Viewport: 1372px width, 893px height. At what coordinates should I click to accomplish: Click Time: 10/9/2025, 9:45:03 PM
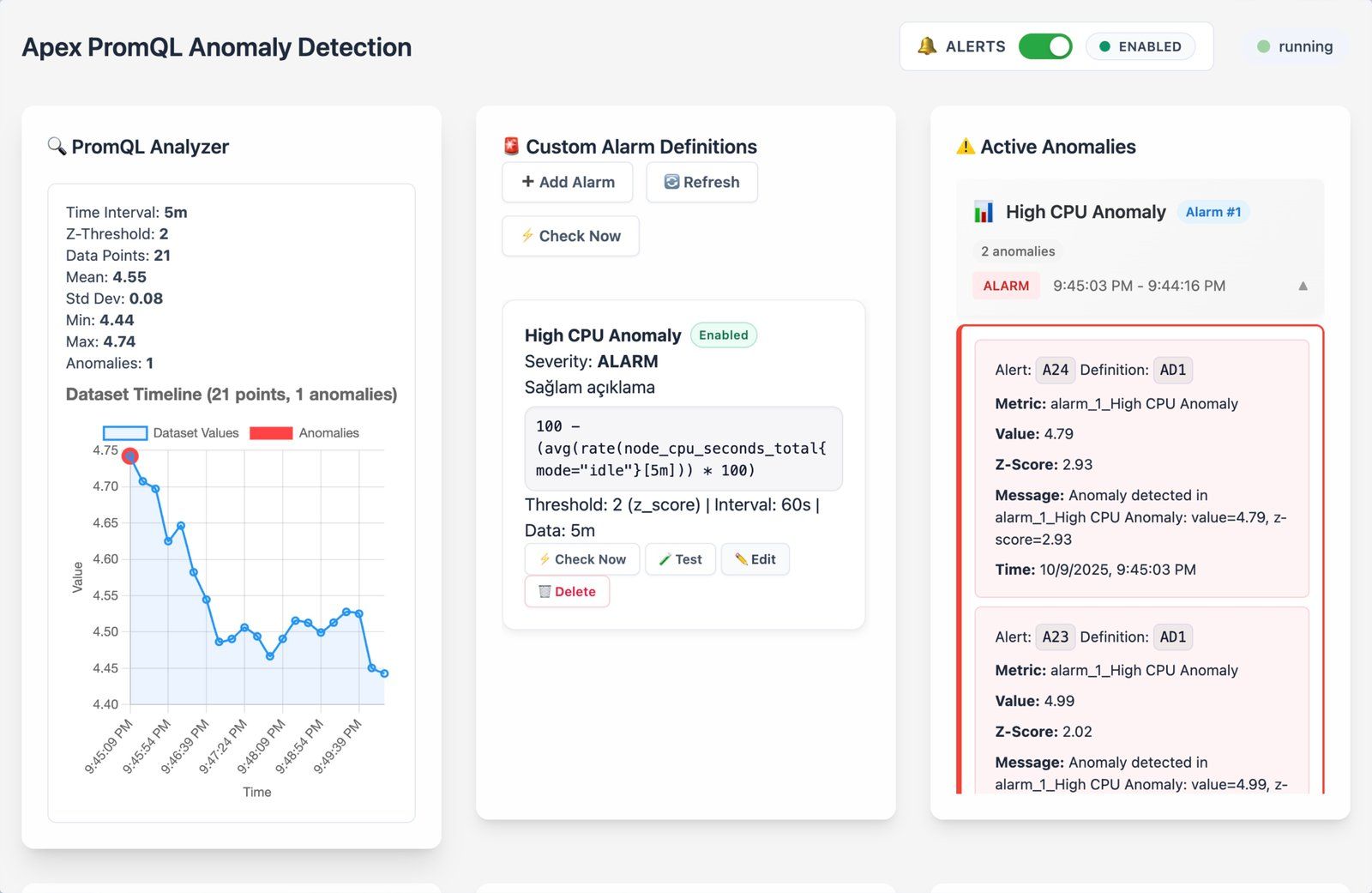[1095, 570]
